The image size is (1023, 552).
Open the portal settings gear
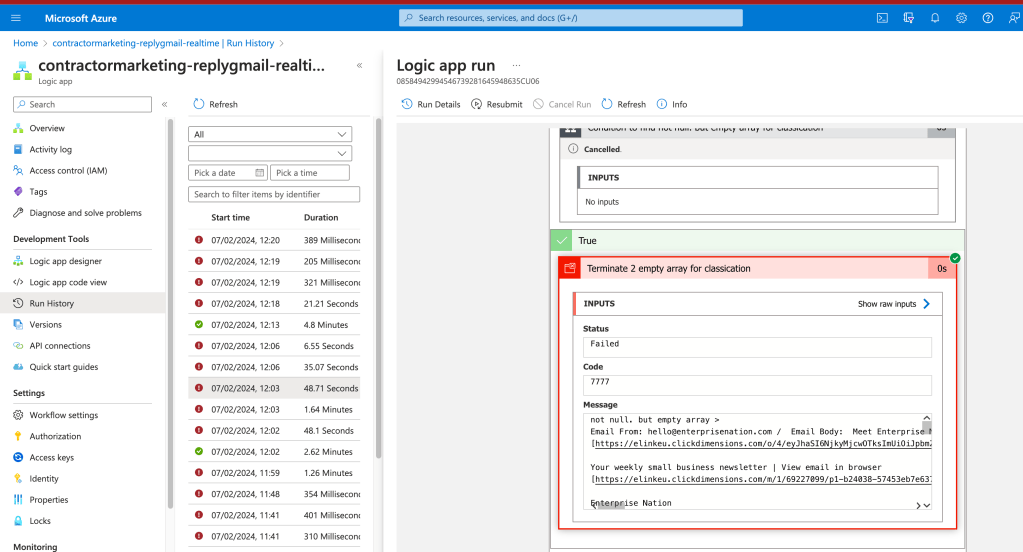(961, 18)
